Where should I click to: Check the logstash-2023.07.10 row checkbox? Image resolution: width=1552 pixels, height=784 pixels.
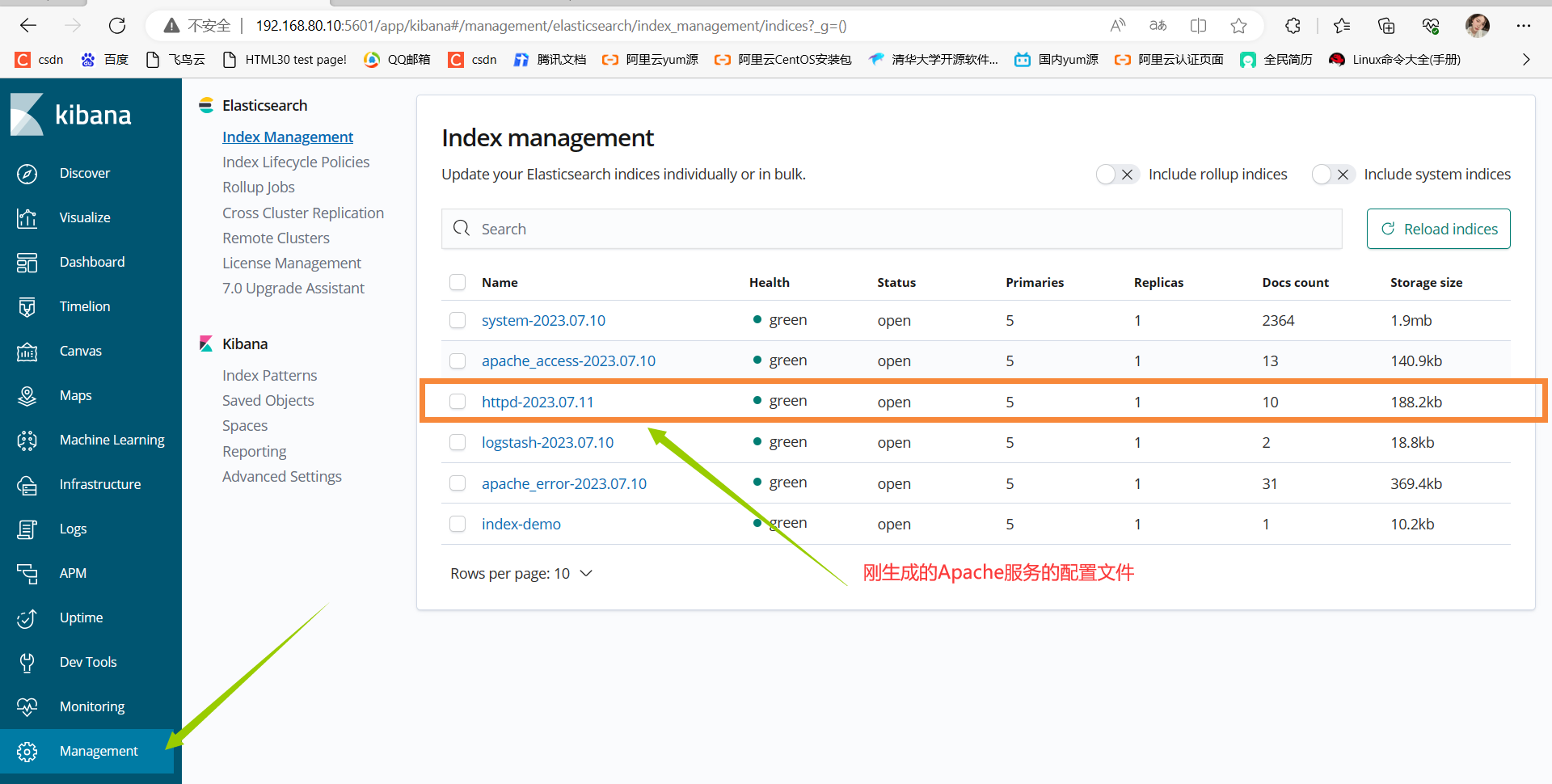pyautogui.click(x=458, y=442)
